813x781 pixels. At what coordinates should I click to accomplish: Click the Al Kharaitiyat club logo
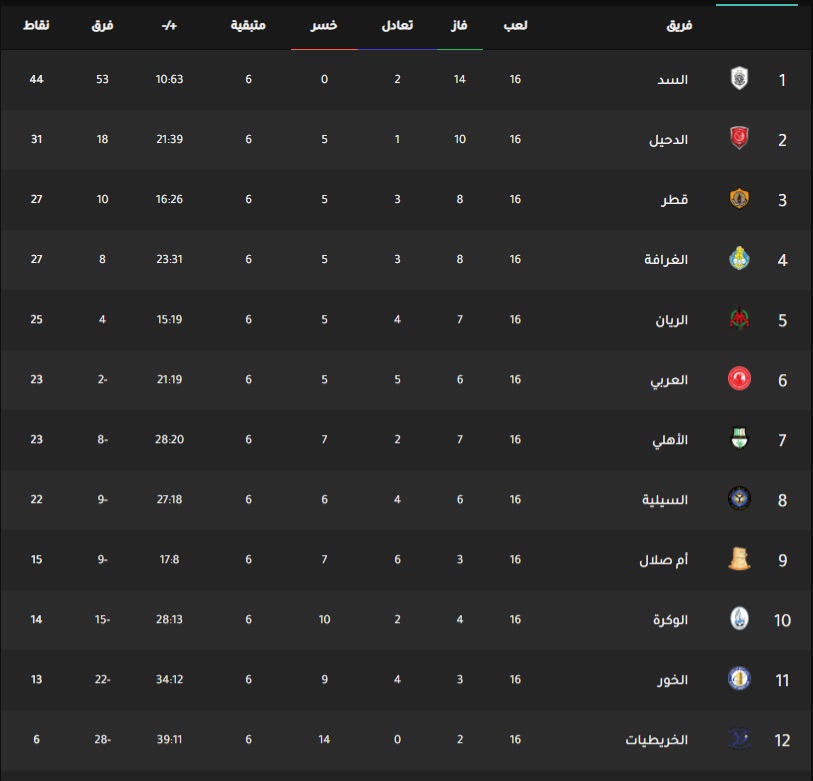739,738
